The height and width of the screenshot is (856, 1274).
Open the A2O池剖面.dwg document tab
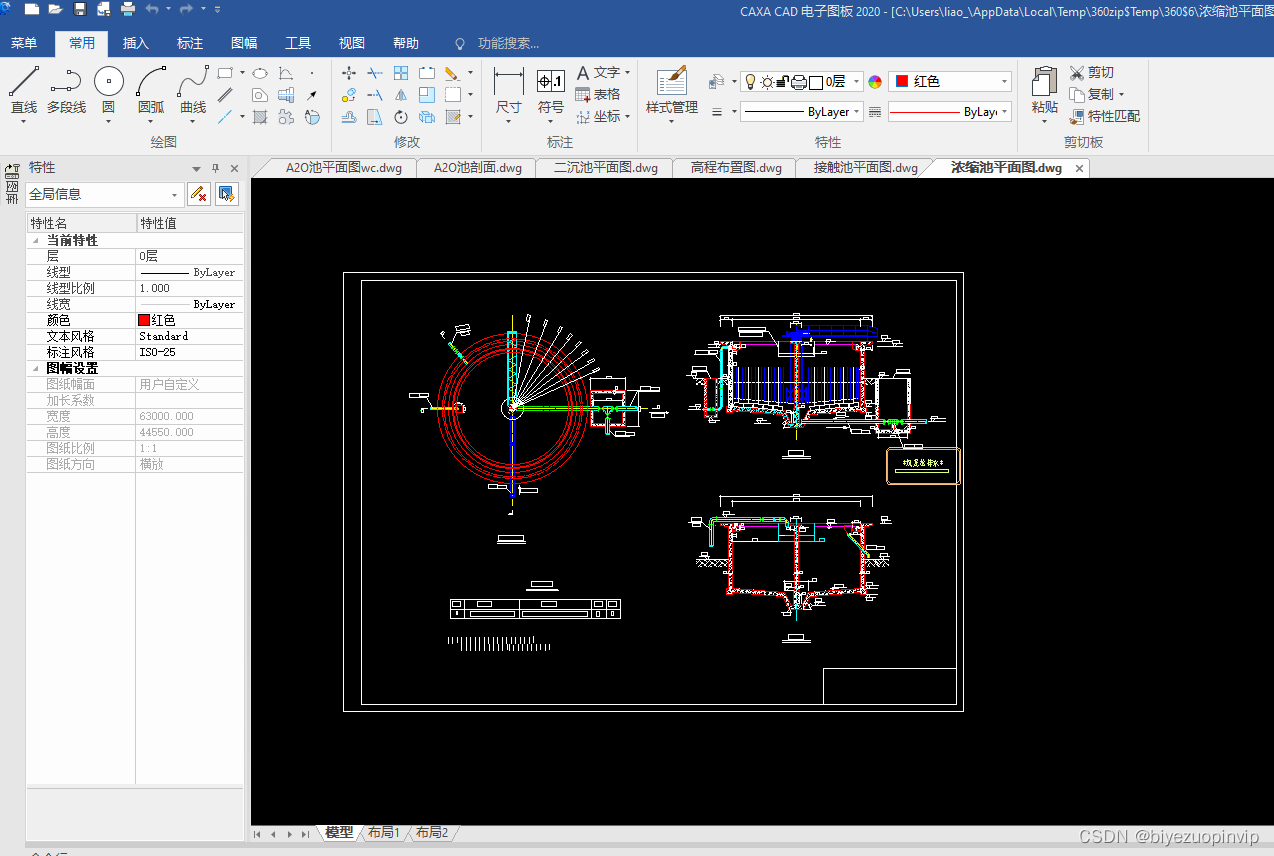(478, 168)
